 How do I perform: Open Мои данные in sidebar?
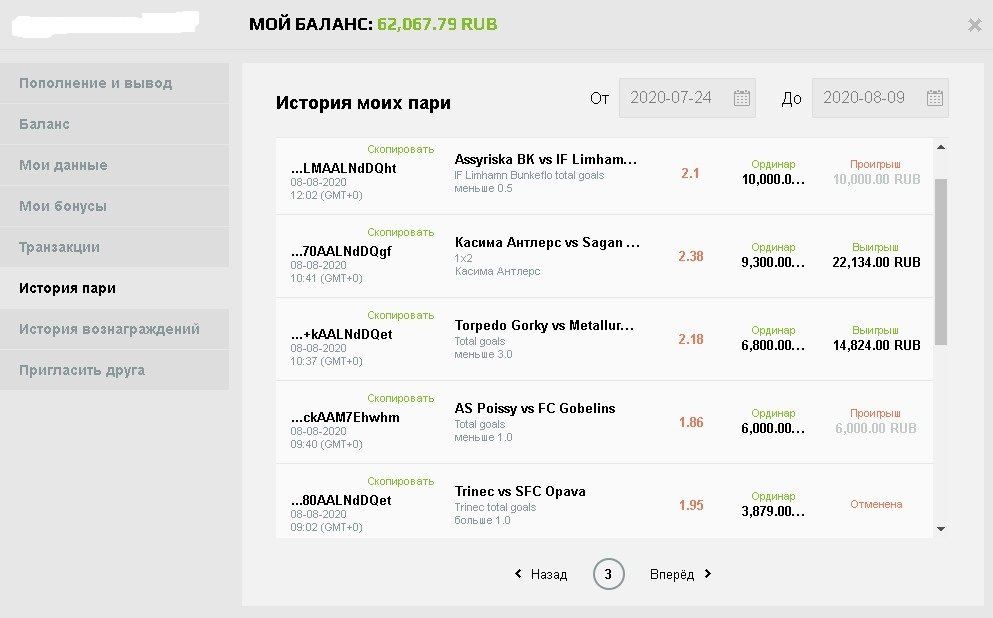tap(63, 165)
